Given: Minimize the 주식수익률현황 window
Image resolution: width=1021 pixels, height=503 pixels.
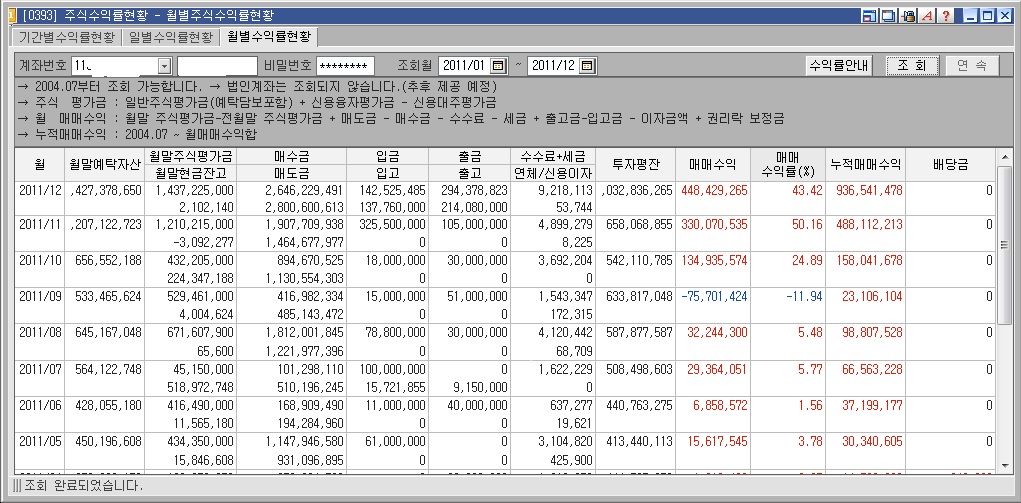Looking at the screenshot, I should click(970, 16).
